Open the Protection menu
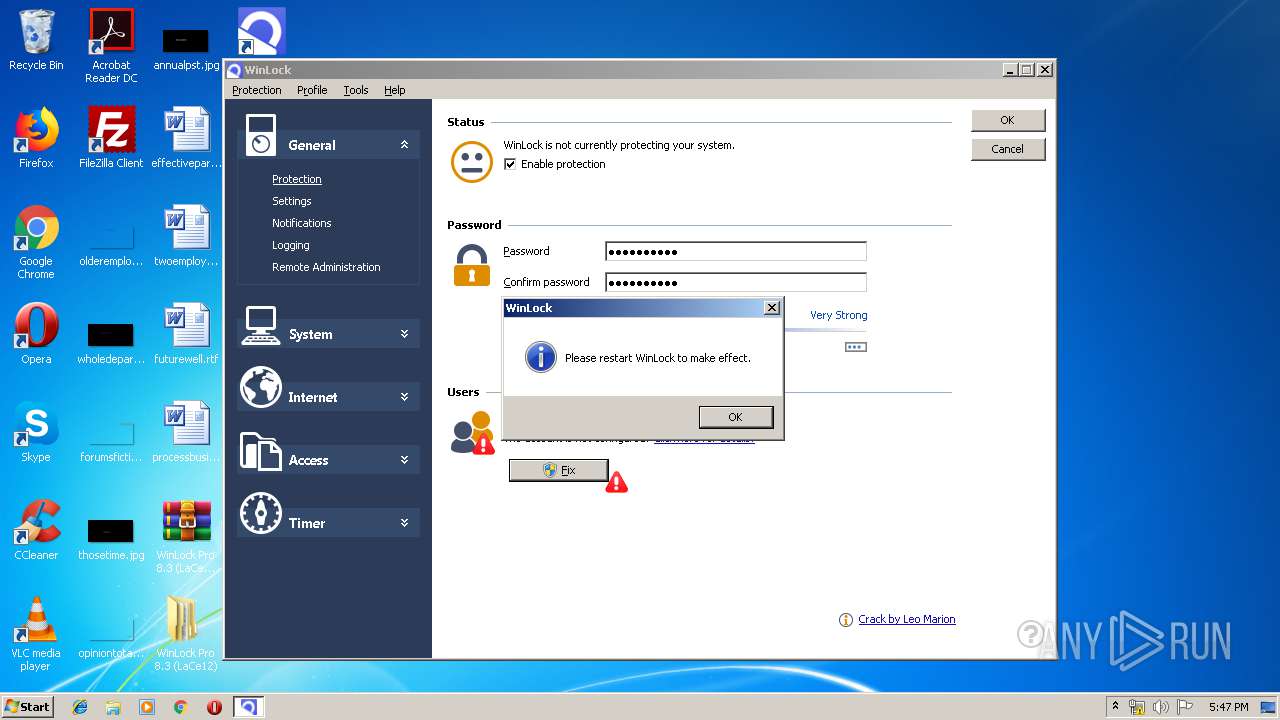 coord(257,90)
